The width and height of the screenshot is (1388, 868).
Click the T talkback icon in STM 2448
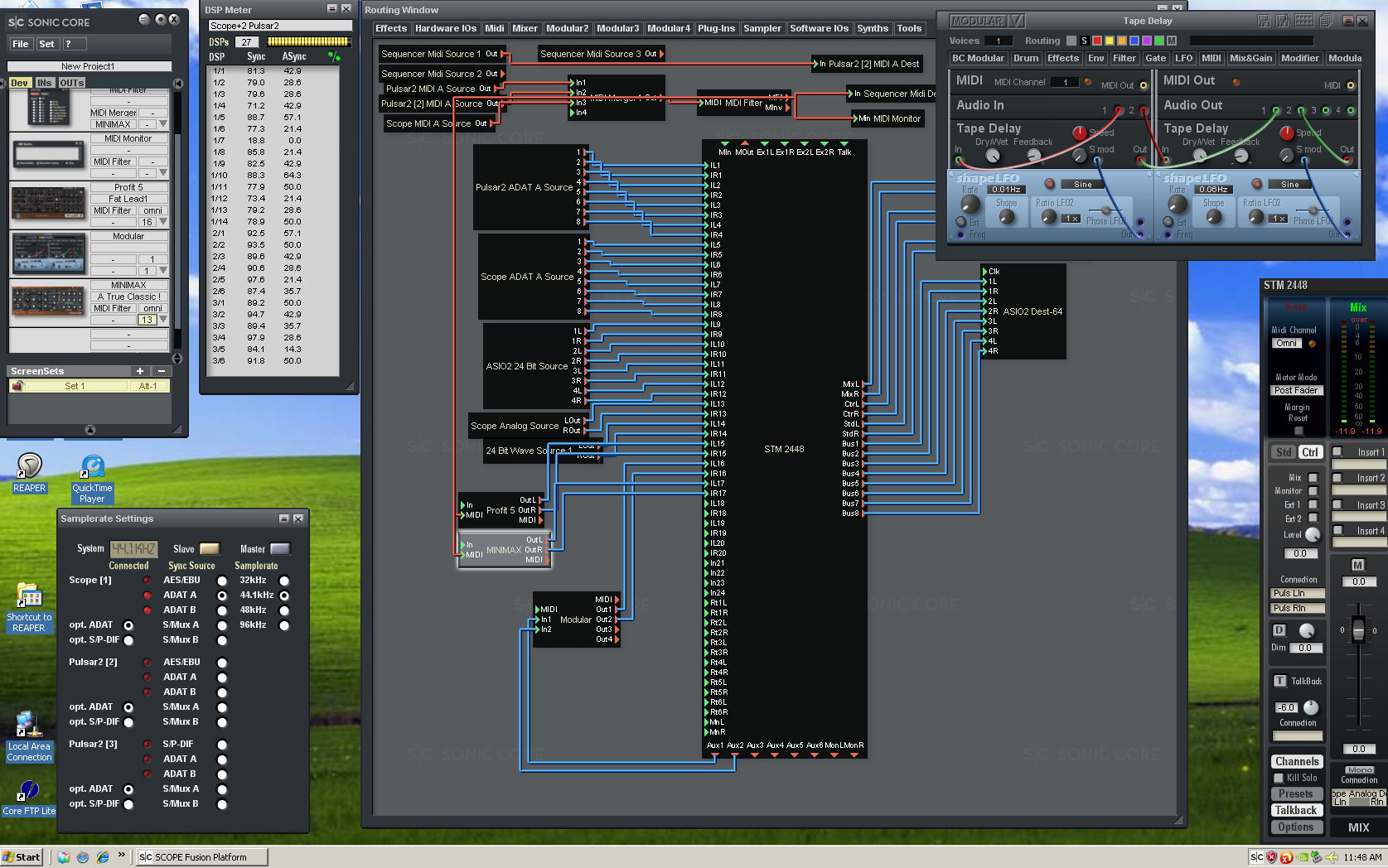1280,681
